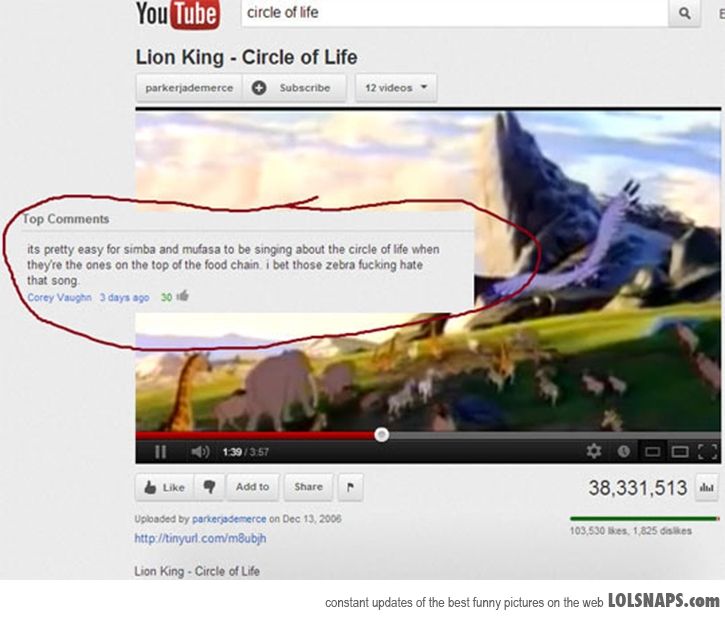Expand the 12 videos dropdown
Viewport: 725px width, 620px height.
(x=396, y=88)
